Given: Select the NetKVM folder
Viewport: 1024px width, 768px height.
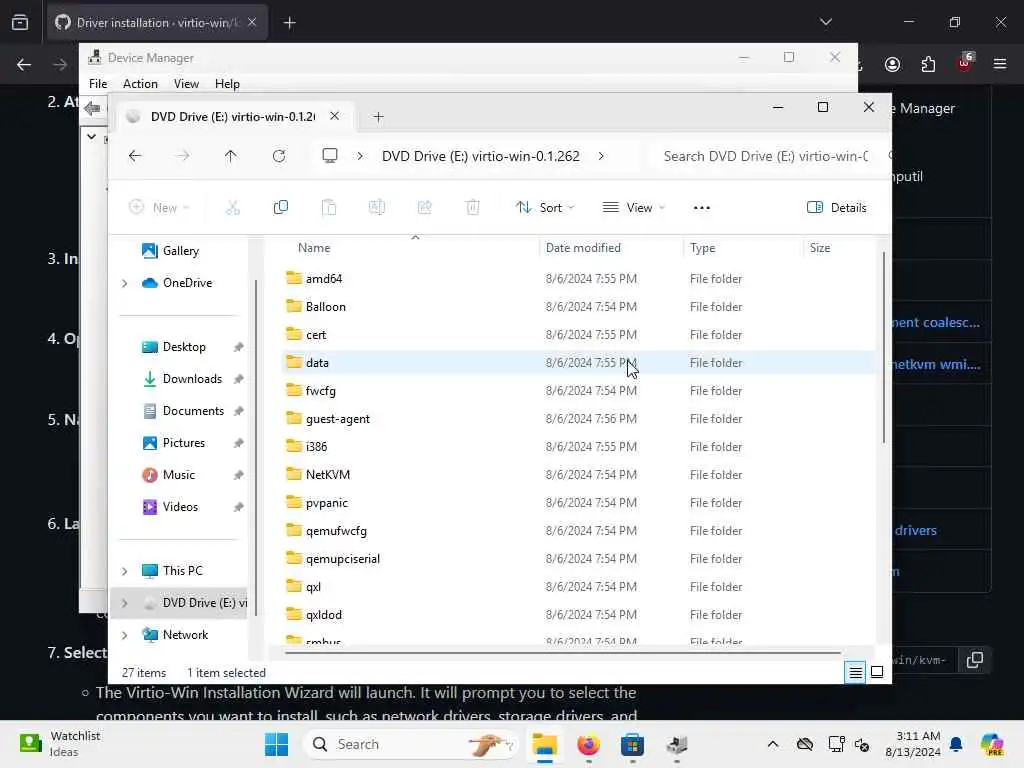Looking at the screenshot, I should 578,475.
